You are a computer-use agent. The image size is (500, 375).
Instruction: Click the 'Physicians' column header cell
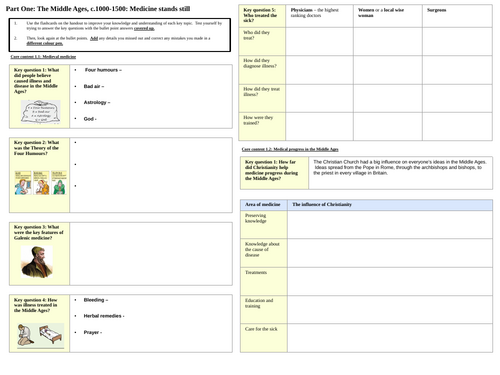coord(319,16)
